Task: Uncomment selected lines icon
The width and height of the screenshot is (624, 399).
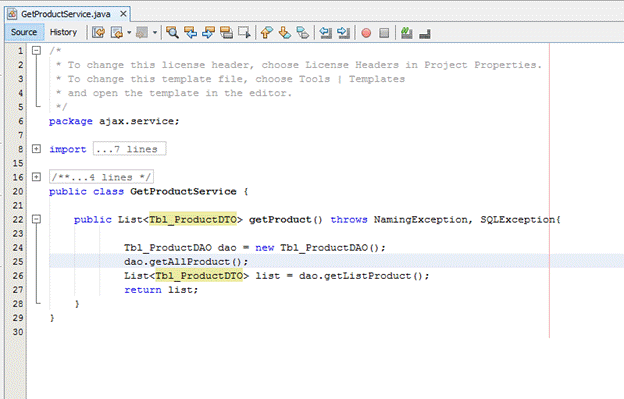Action: coord(425,33)
